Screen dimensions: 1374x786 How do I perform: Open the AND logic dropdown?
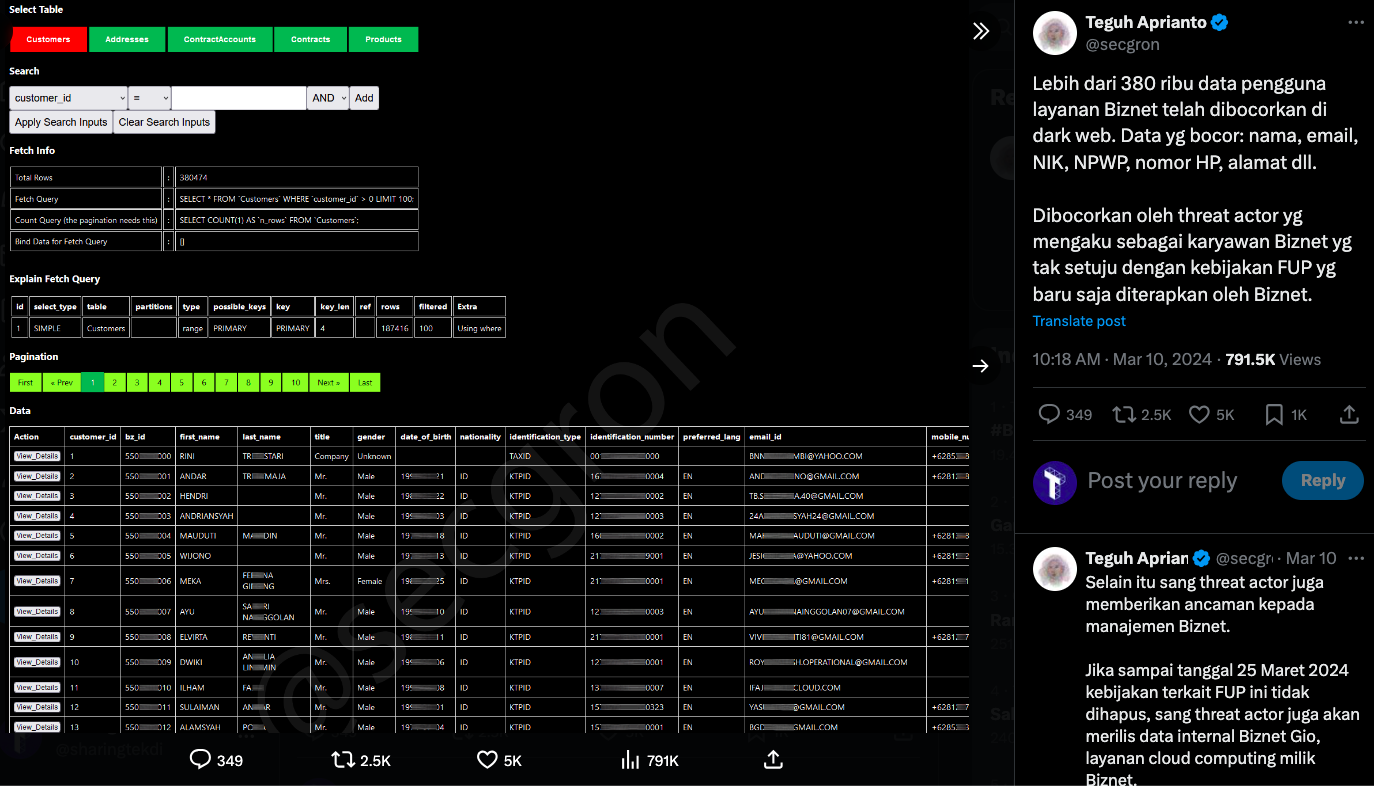click(327, 97)
